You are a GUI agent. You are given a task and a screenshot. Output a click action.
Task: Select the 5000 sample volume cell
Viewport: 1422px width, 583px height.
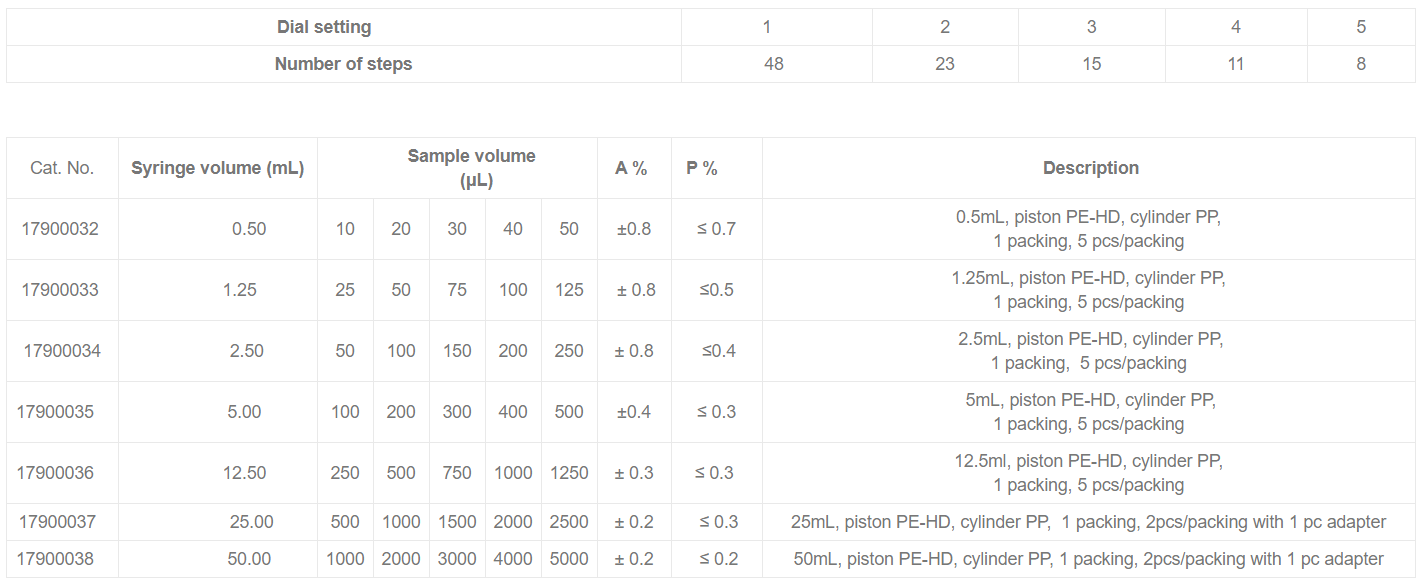(569, 559)
